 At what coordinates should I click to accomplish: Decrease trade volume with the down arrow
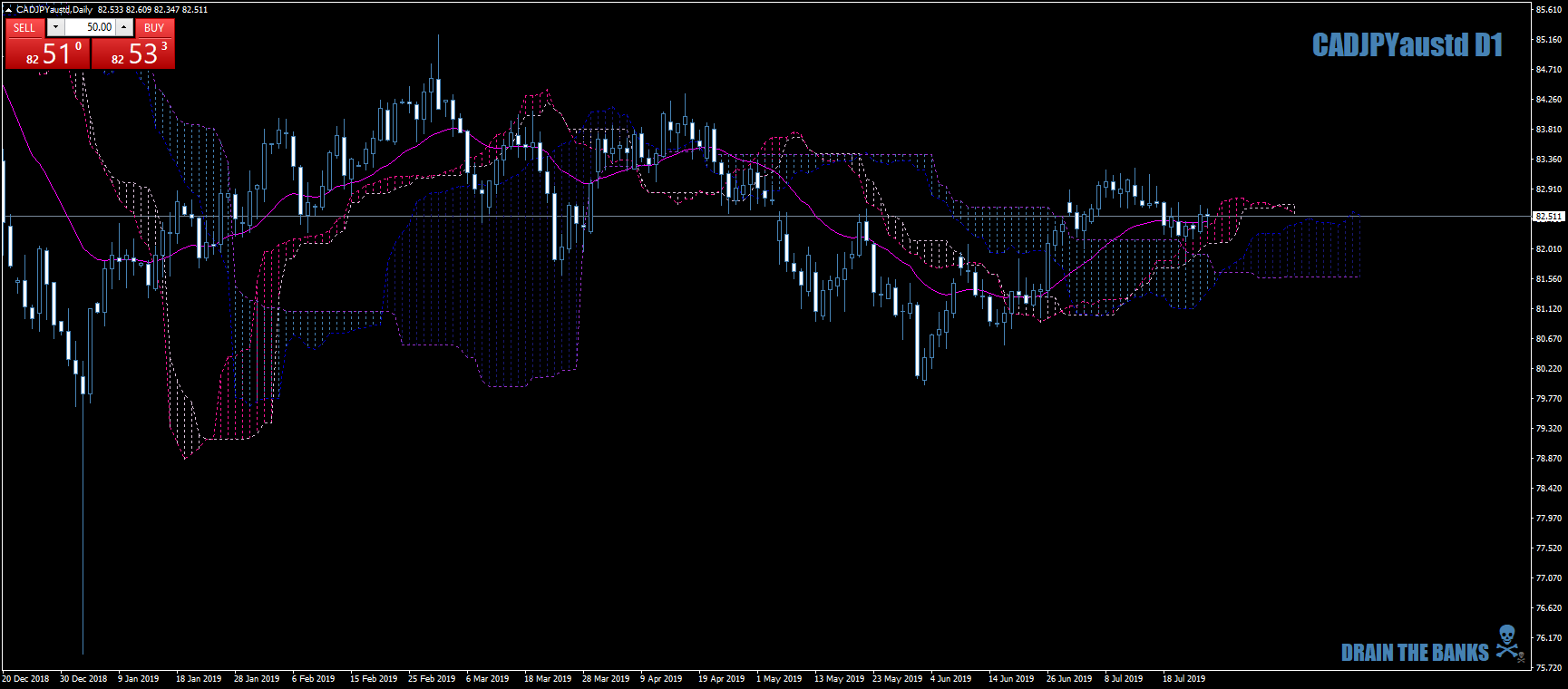pyautogui.click(x=55, y=27)
